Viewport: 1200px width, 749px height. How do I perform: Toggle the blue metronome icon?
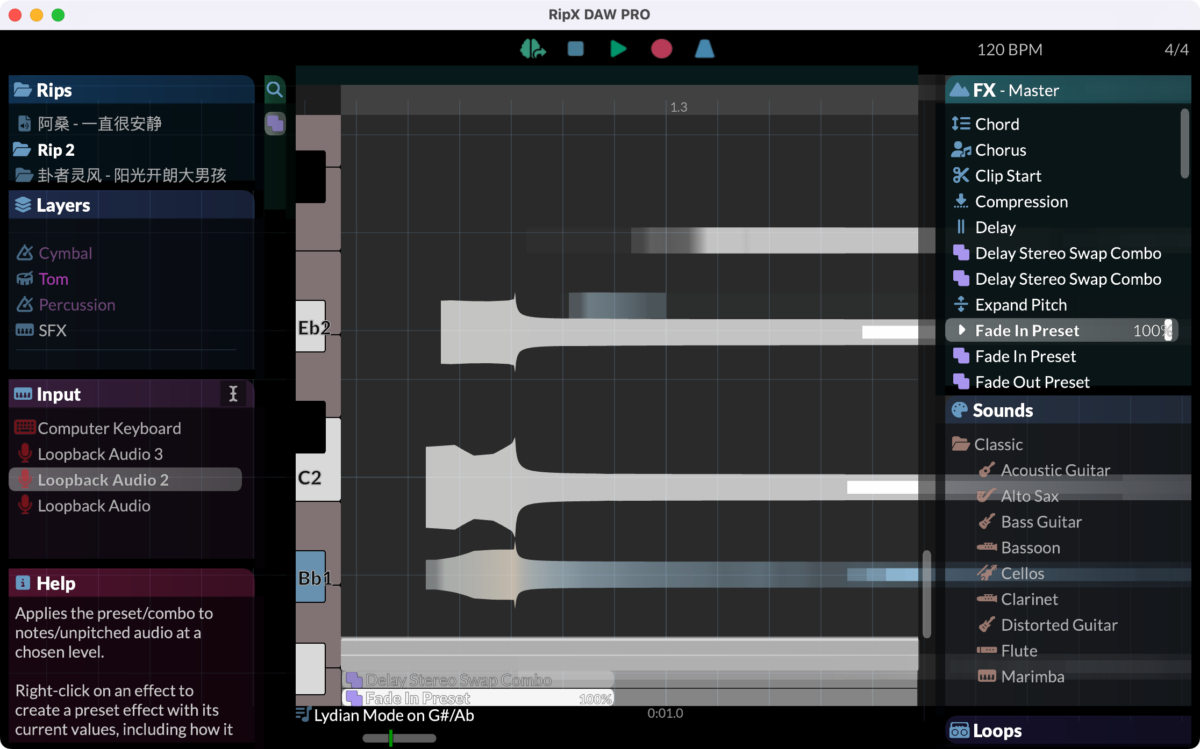(x=704, y=48)
